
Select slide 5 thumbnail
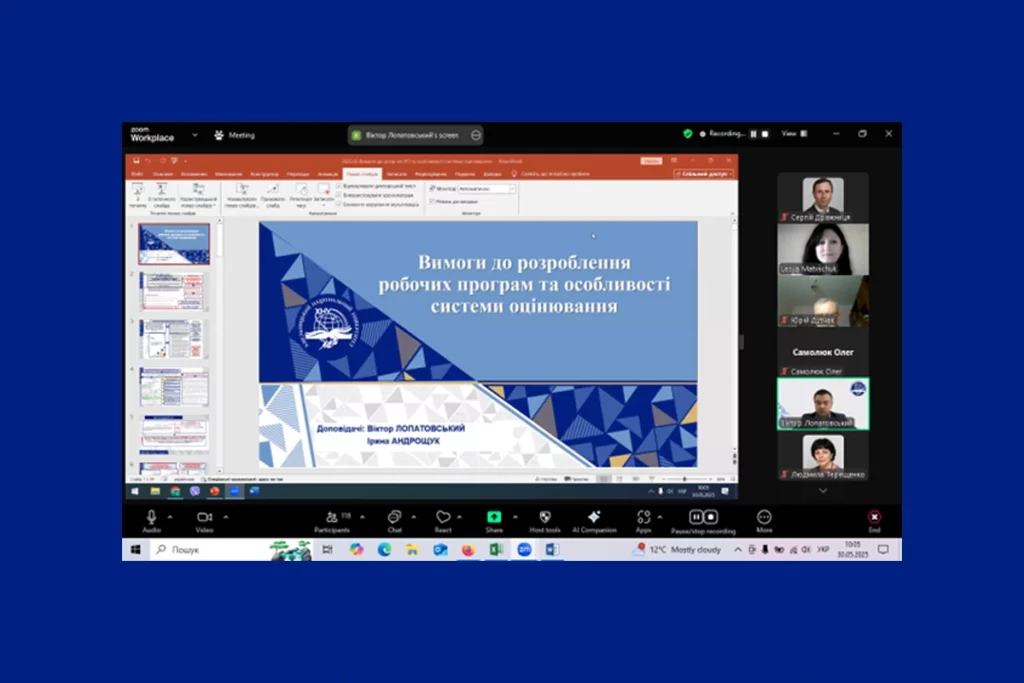coord(174,434)
